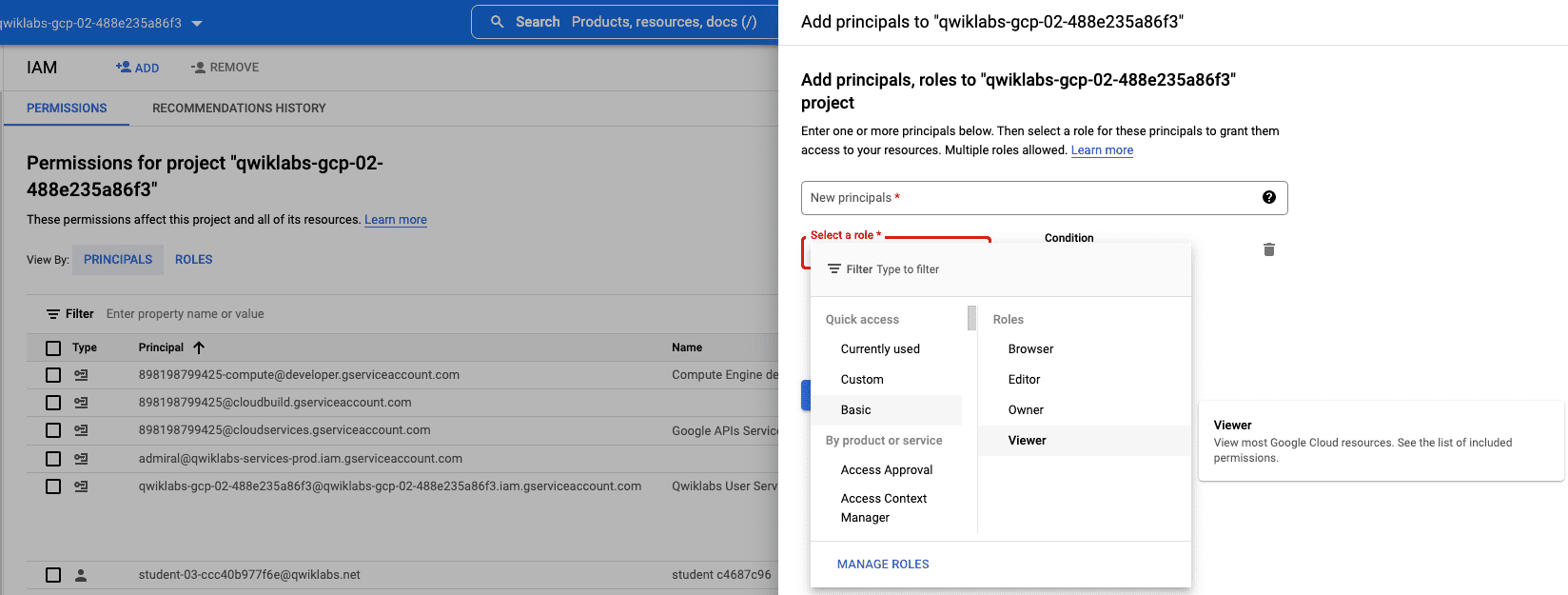This screenshot has width=1568, height=595.
Task: Toggle the select-all checkbox in table header
Action: tap(53, 348)
